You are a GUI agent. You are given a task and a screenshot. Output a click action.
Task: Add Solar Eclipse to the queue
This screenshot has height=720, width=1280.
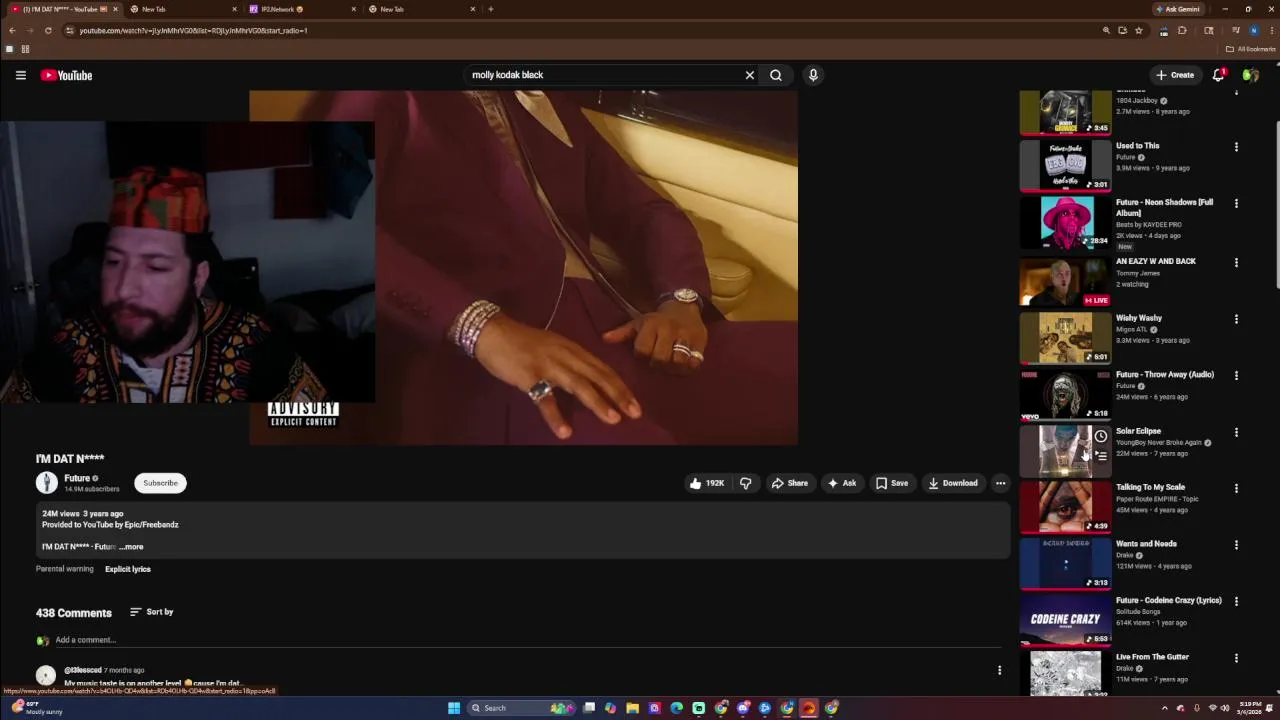click(x=1101, y=456)
